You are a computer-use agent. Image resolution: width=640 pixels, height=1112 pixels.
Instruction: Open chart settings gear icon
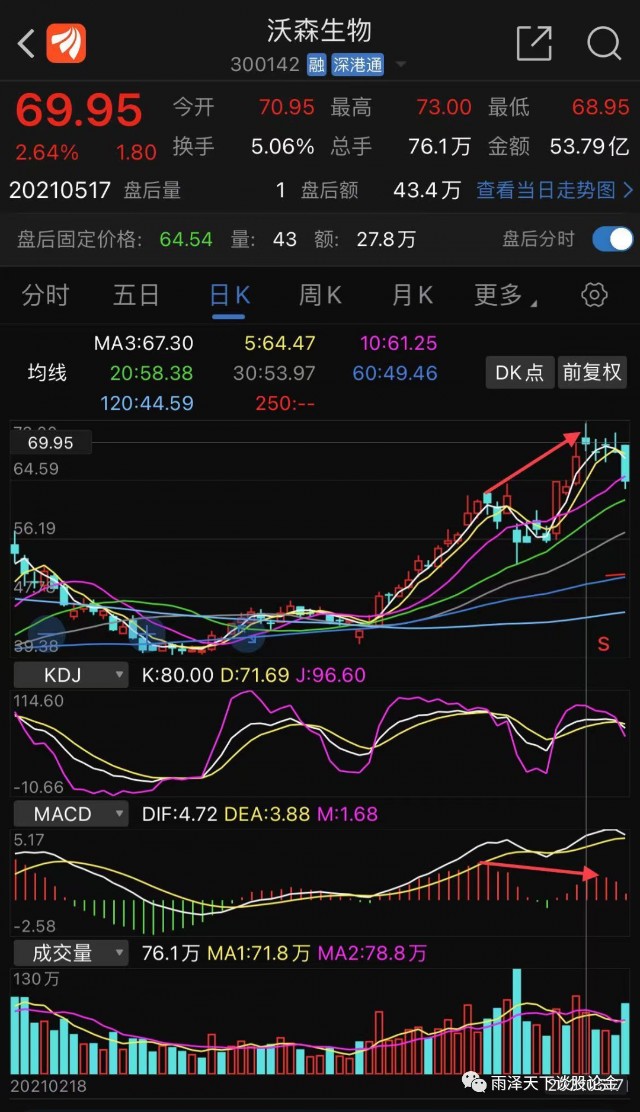[x=594, y=294]
